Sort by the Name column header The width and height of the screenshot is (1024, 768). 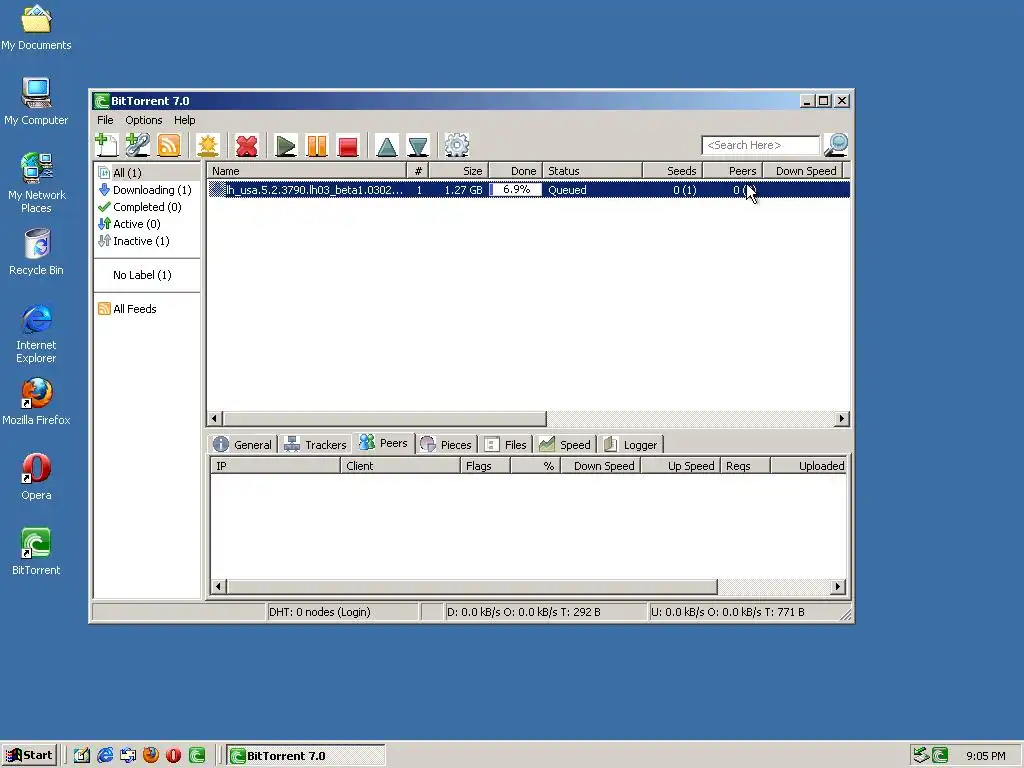[306, 171]
